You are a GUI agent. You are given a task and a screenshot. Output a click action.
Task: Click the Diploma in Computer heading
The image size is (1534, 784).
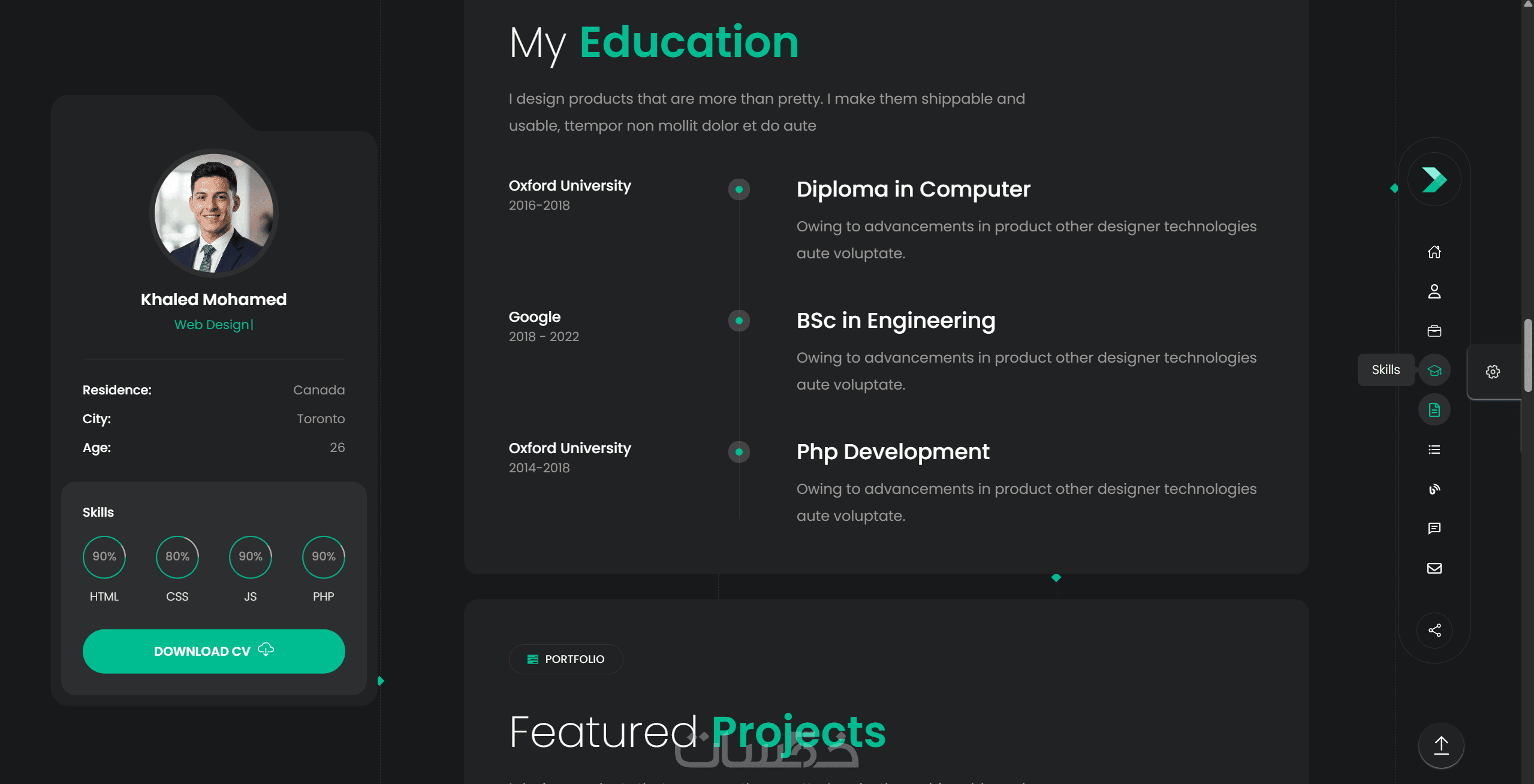point(913,189)
